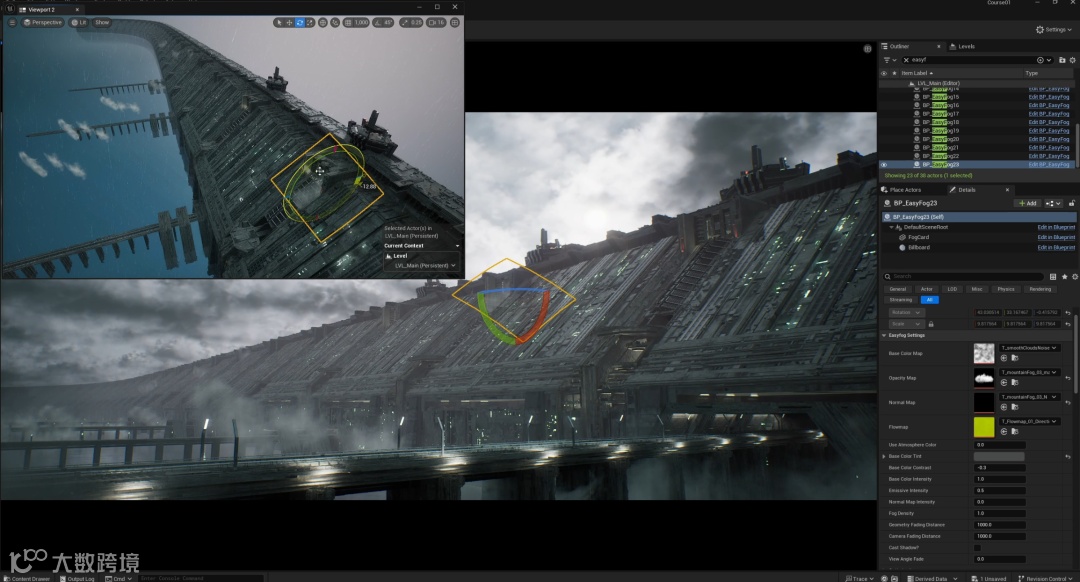1080x582 pixels.
Task: Click the Unreal Engine logo icon
Action: coord(10,9)
